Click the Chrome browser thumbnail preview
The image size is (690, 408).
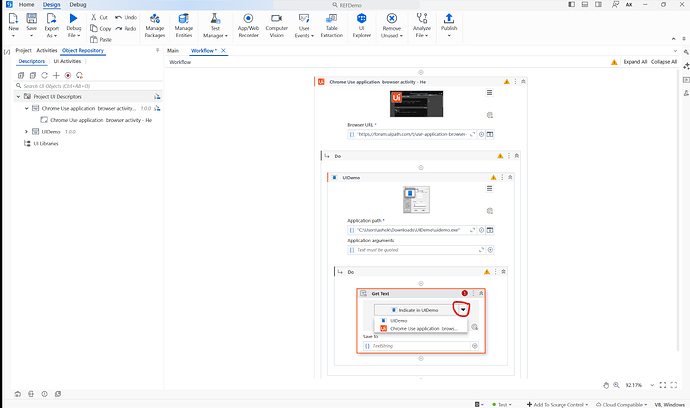point(416,103)
